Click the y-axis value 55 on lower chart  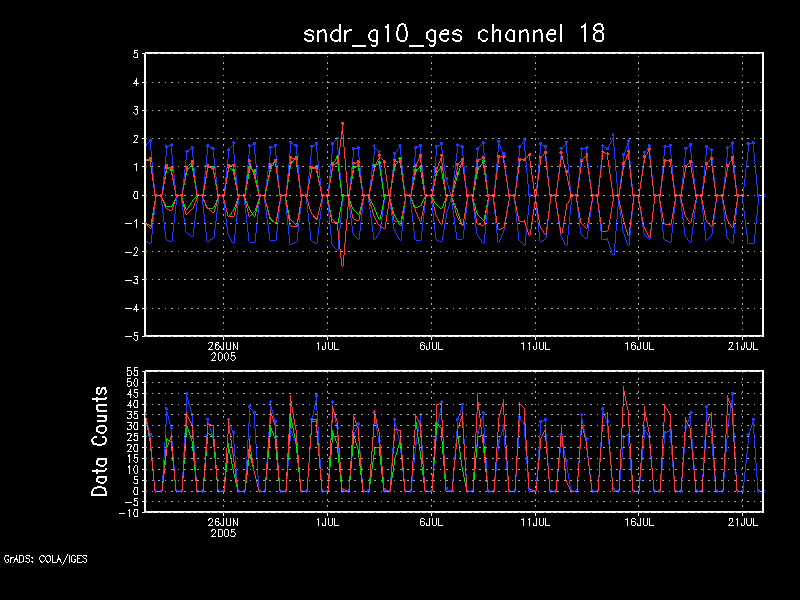131,372
